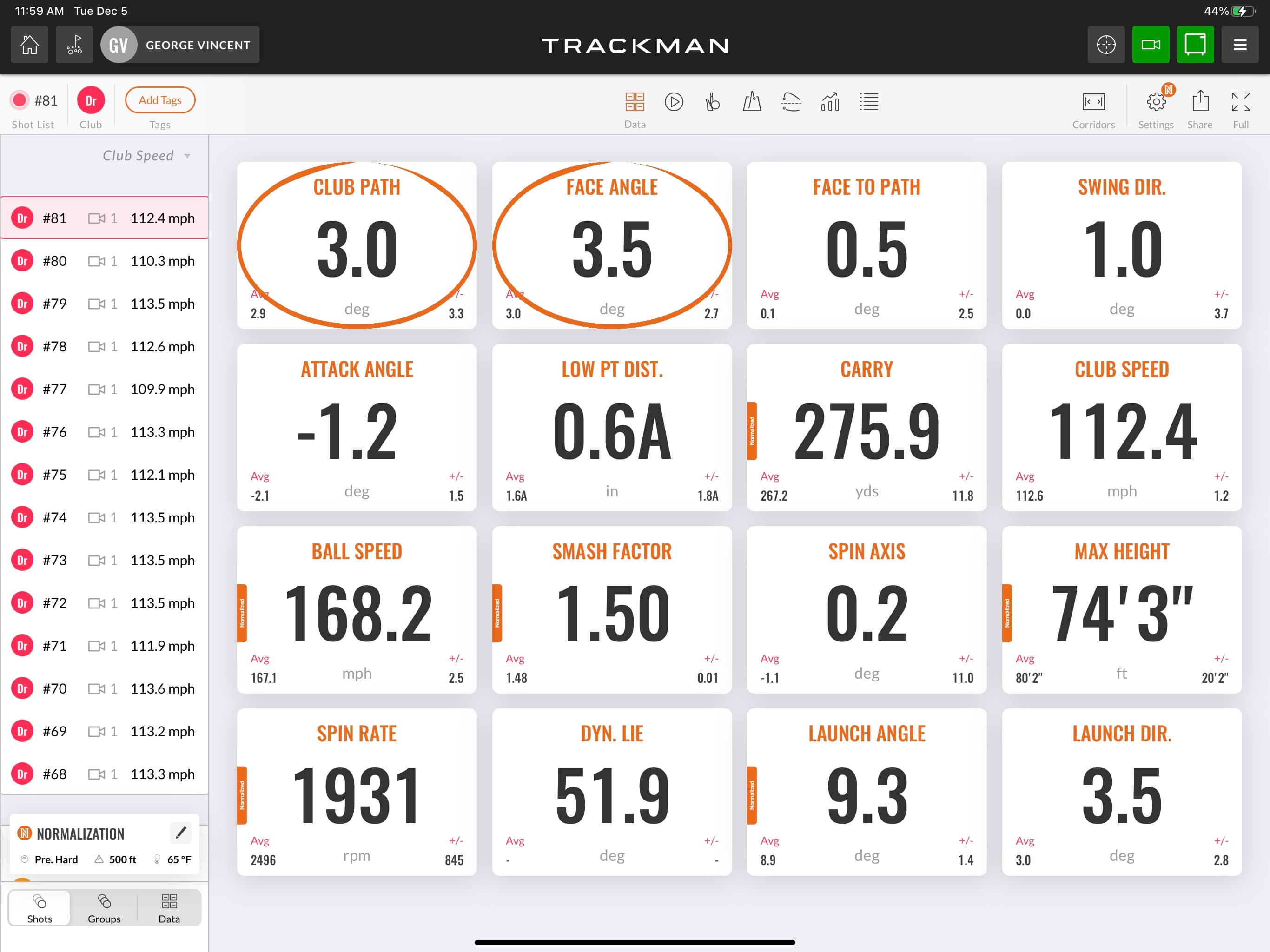Expand the Club Speed dropdown
Image resolution: width=1270 pixels, height=952 pixels.
click(146, 156)
